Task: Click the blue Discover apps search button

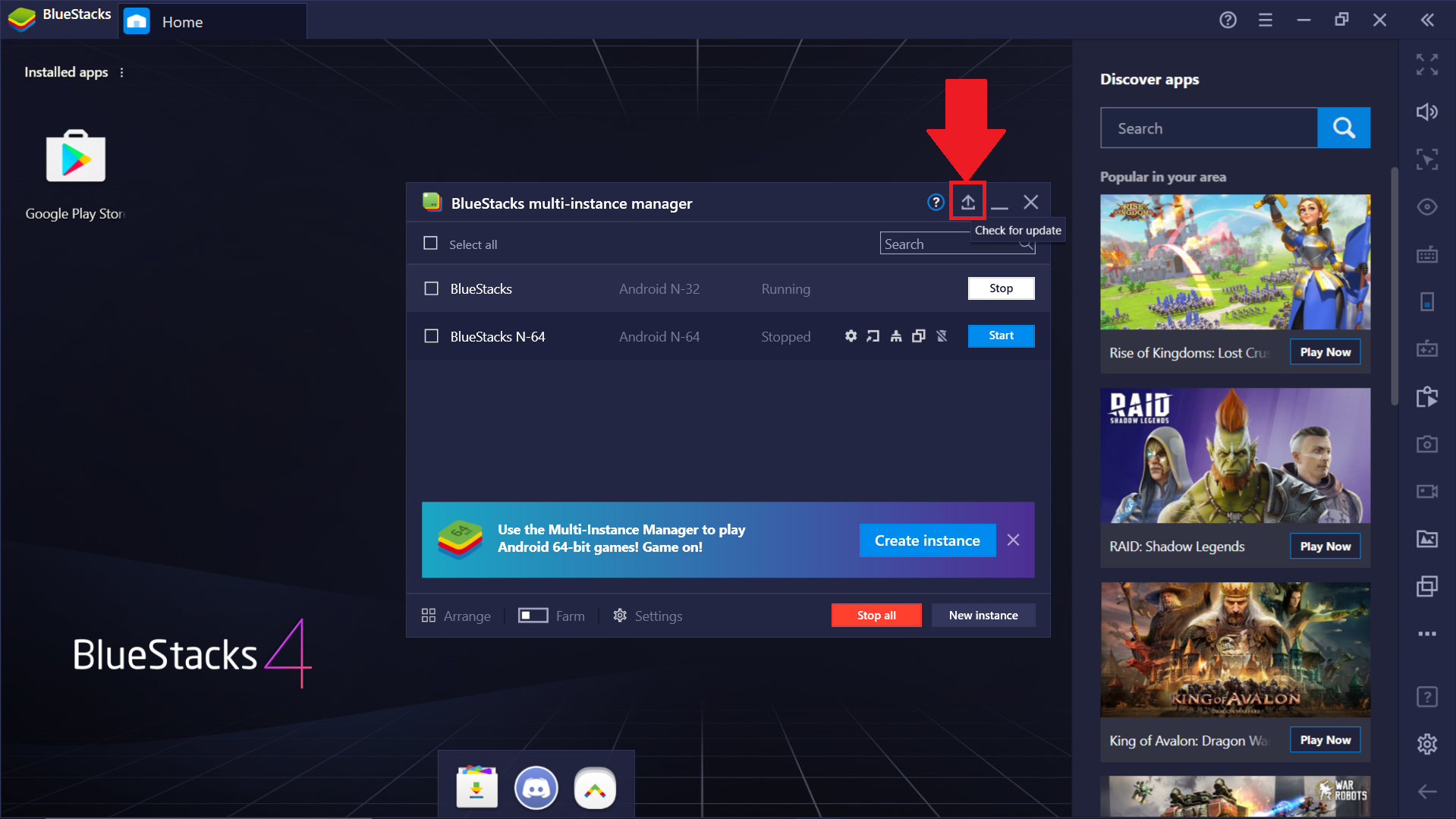Action: [x=1344, y=128]
